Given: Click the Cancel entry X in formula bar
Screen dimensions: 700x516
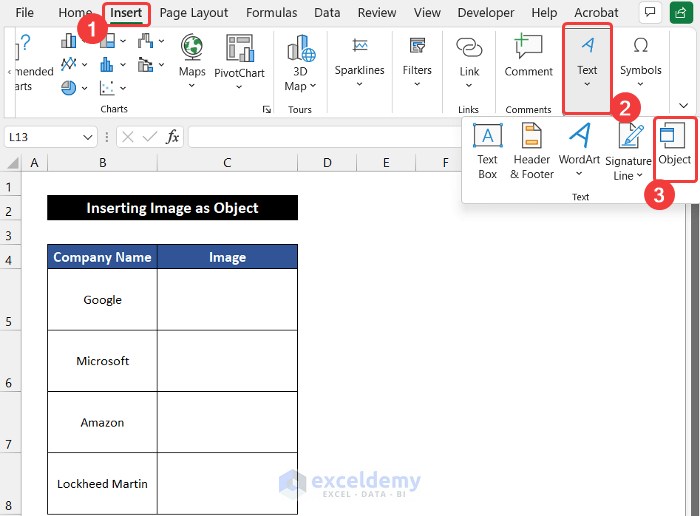Looking at the screenshot, I should (x=128, y=137).
